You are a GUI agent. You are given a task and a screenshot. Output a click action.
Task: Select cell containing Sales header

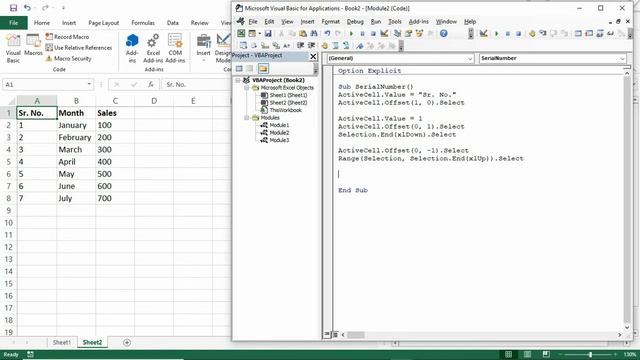coord(115,113)
